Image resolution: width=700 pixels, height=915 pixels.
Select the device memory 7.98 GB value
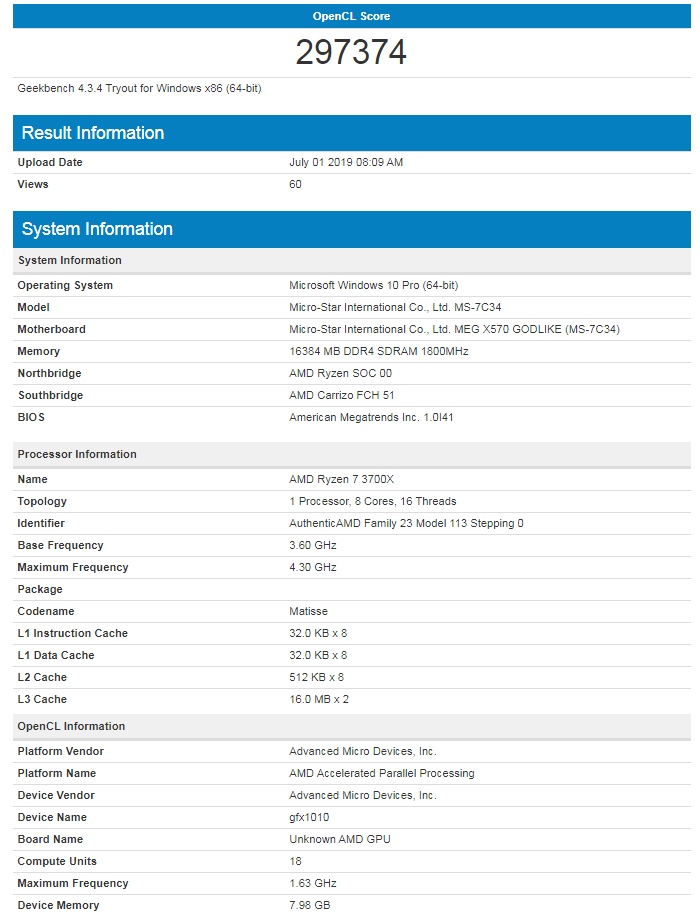click(x=310, y=905)
